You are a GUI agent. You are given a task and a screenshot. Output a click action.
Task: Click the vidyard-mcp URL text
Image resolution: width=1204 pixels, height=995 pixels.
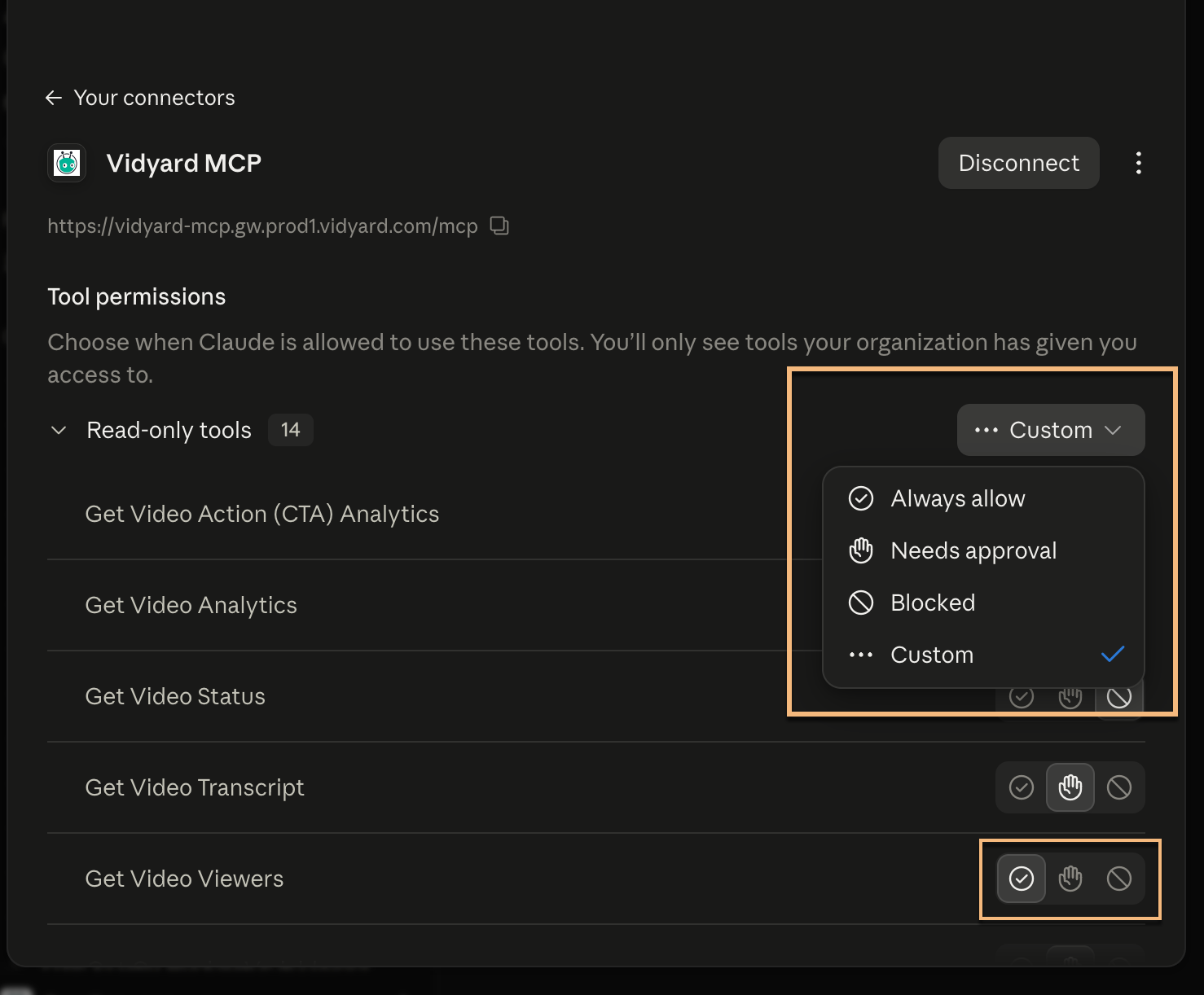[262, 226]
